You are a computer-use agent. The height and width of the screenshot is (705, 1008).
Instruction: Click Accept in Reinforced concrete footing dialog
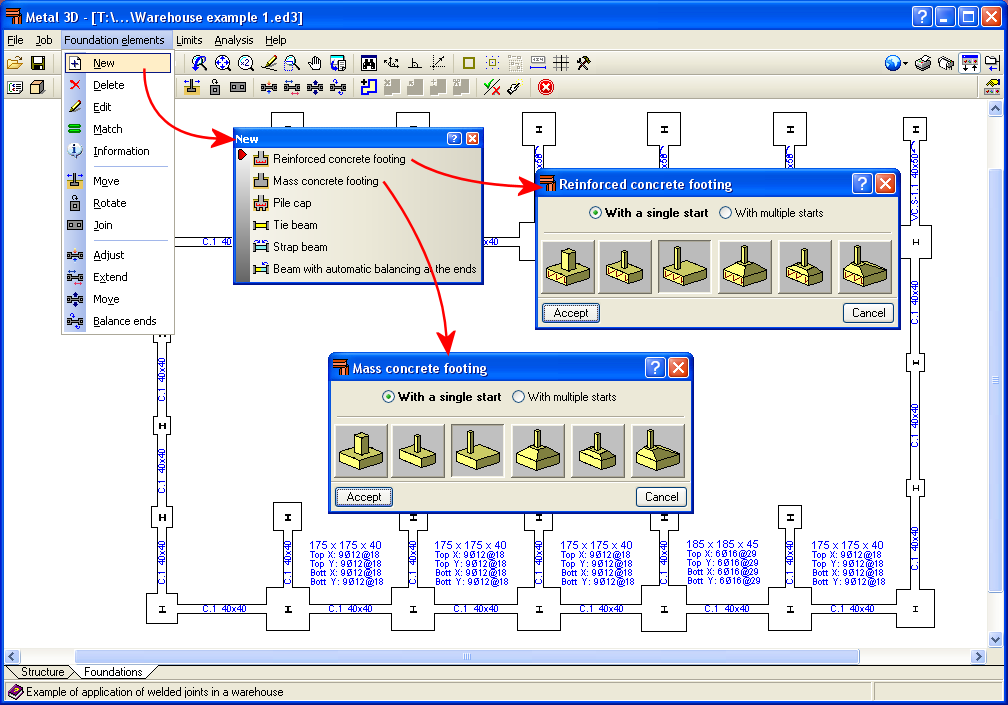(571, 313)
